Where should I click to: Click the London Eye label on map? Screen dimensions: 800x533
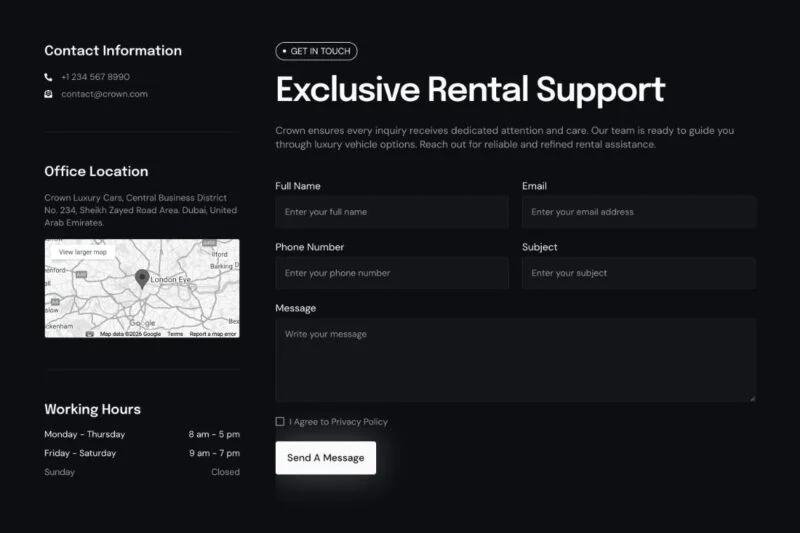click(x=170, y=280)
